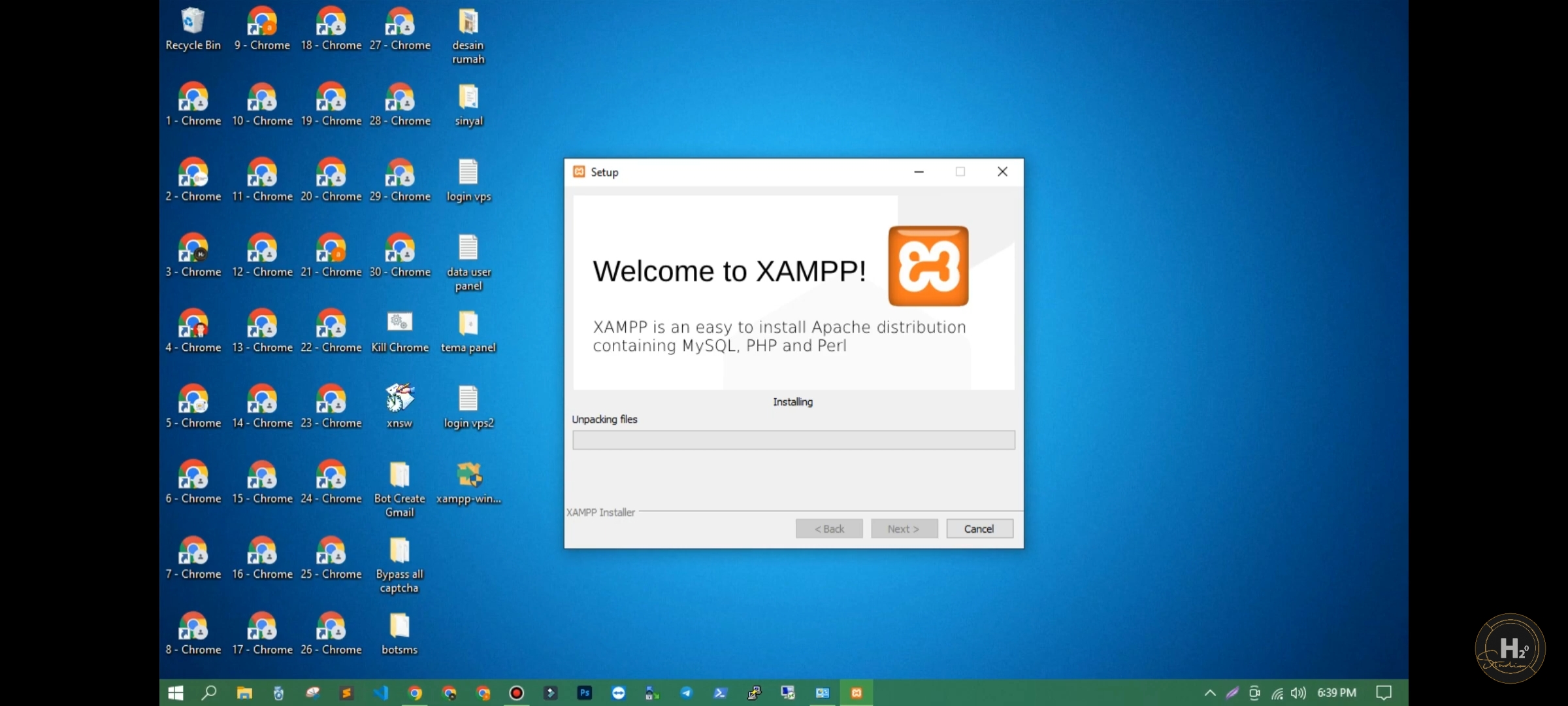Select the xampp-win... installer desktop icon

tap(468, 483)
